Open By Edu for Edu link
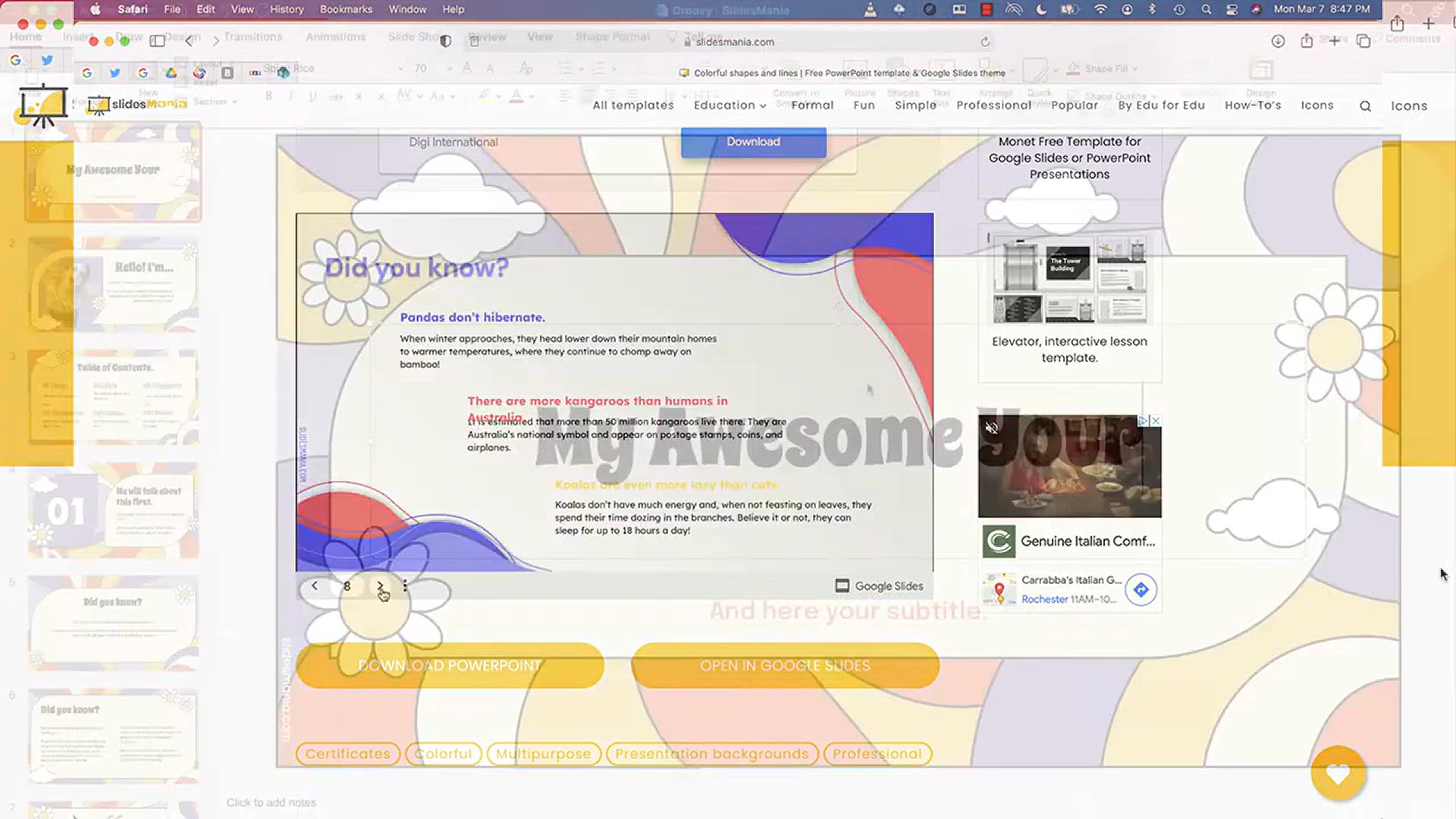Viewport: 1456px width, 819px height. 1161,105
